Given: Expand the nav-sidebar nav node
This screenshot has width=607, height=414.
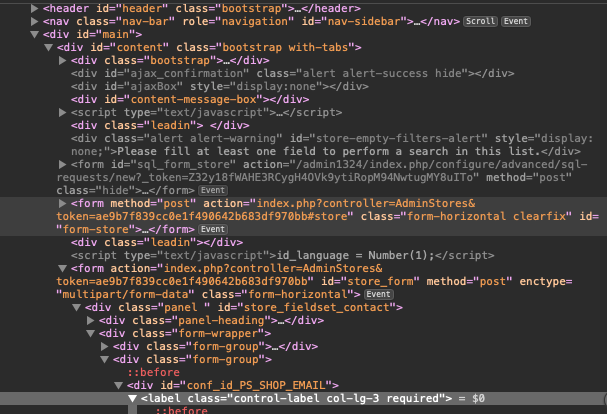Looking at the screenshot, I should (34, 21).
